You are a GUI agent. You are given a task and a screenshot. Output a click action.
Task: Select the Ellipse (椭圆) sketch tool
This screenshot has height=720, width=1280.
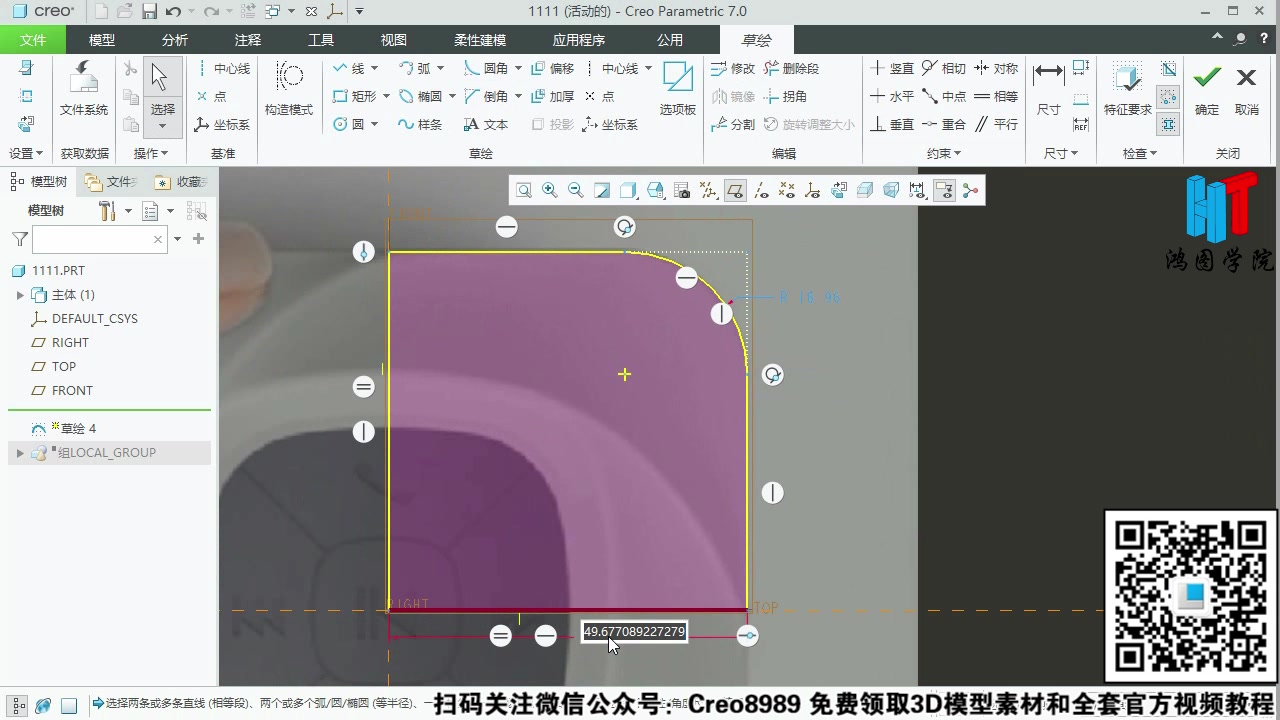(x=420, y=97)
